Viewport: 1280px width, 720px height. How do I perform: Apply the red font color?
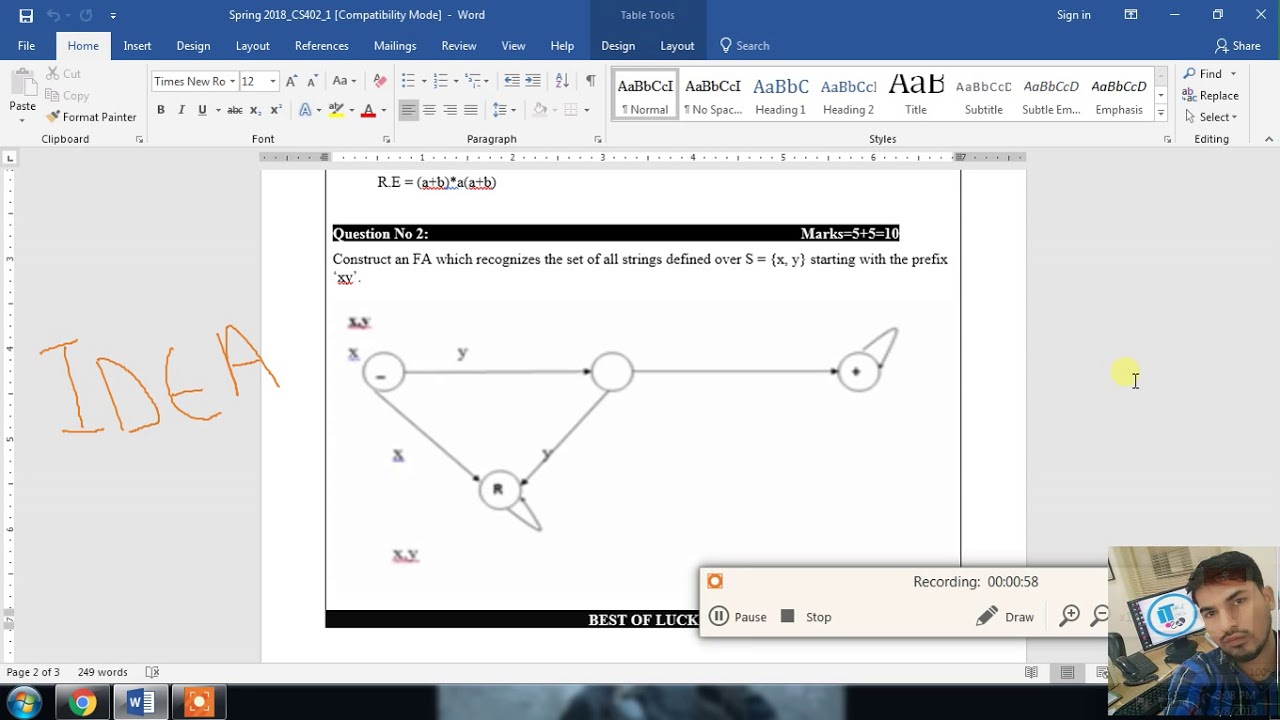(x=367, y=110)
